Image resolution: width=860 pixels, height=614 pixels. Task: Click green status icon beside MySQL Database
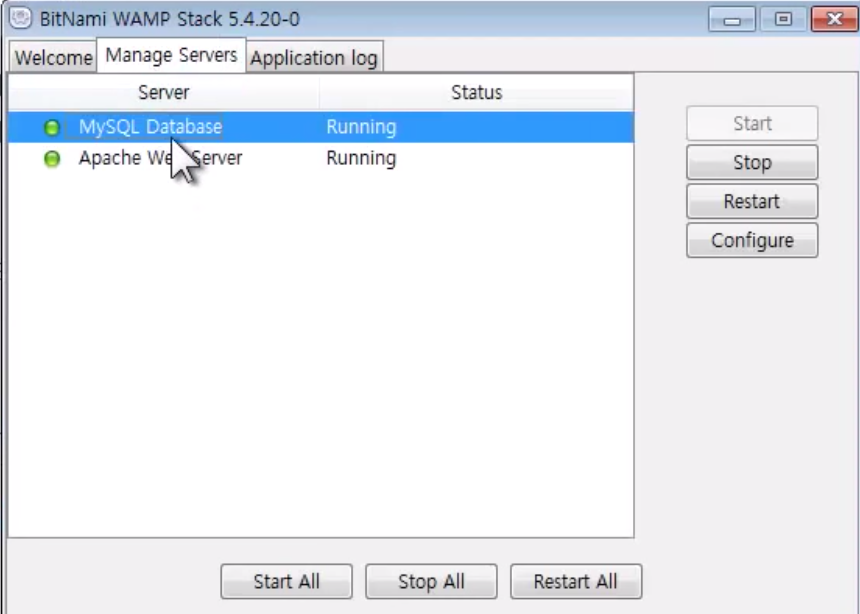(x=52, y=127)
